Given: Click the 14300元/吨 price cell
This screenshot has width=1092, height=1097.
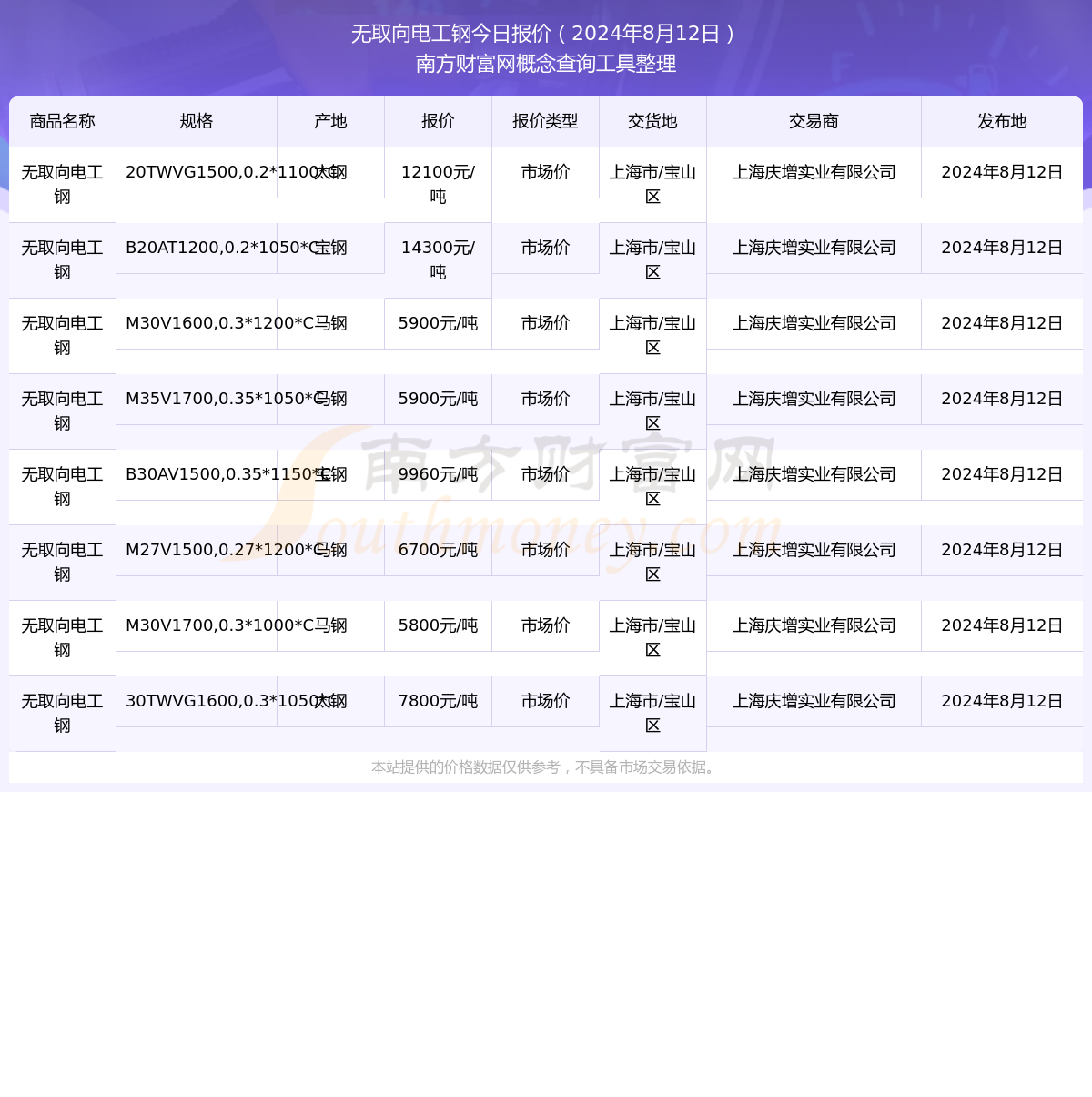Looking at the screenshot, I should (438, 260).
